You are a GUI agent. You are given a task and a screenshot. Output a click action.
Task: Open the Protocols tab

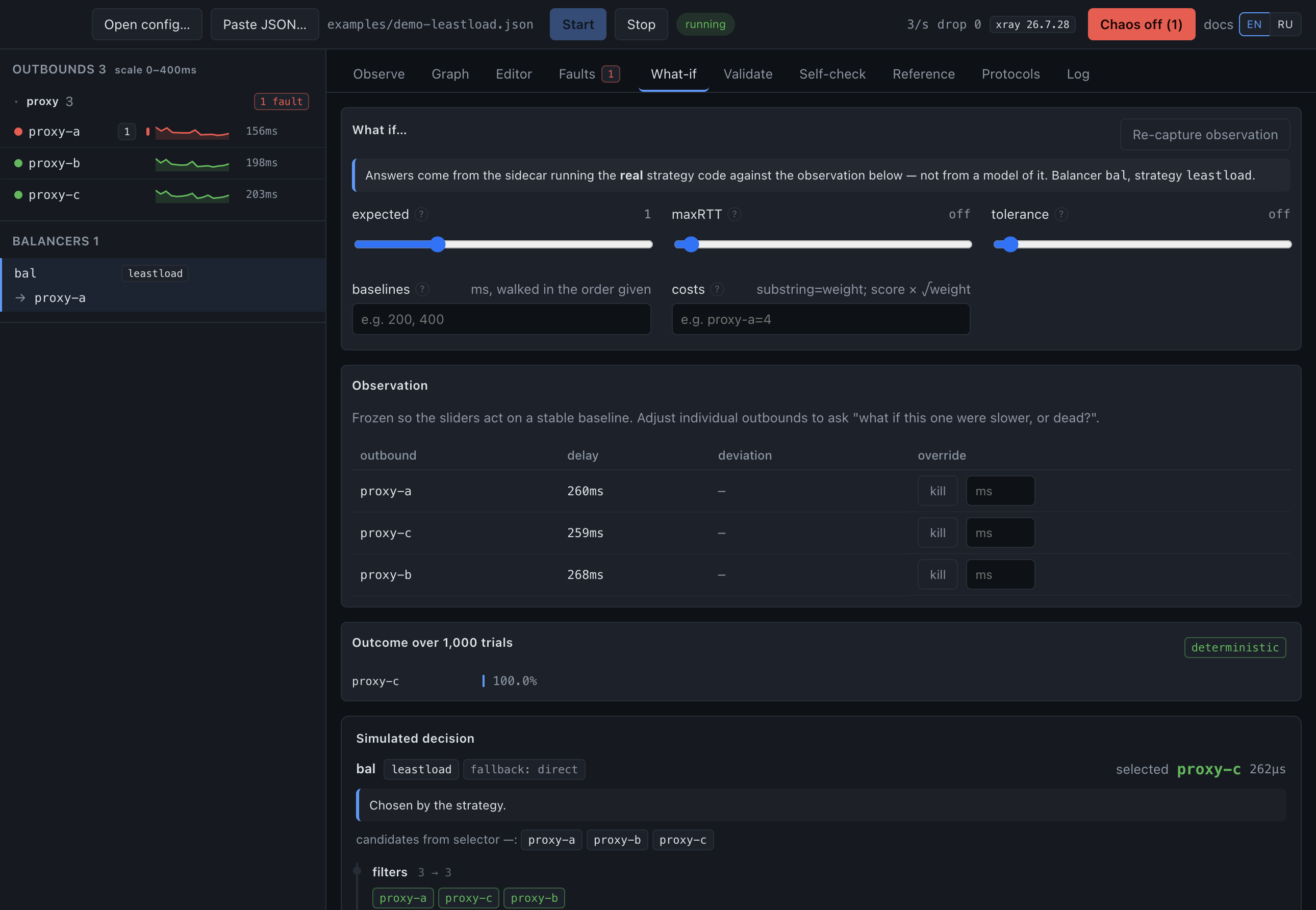(1010, 74)
